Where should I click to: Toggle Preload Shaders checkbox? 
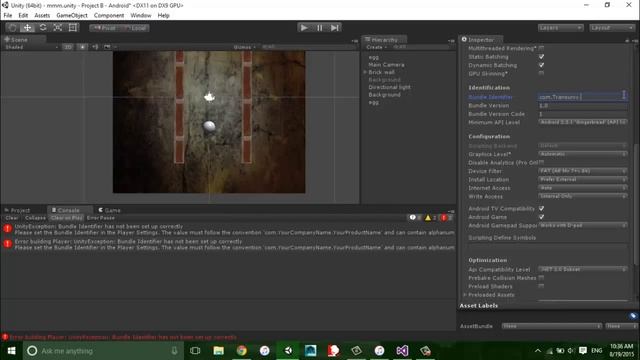coord(541,286)
